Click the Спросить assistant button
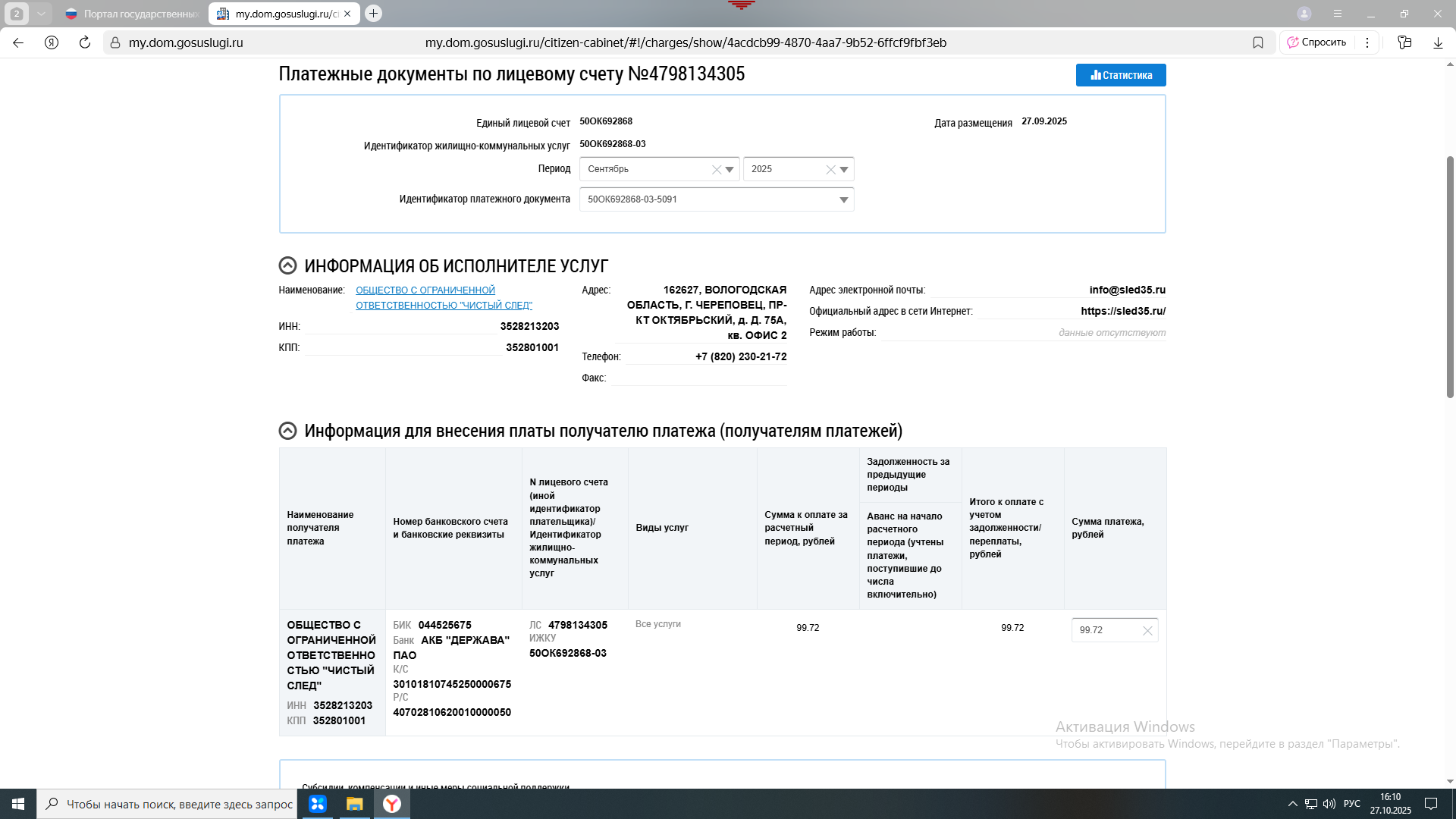Screen dimensions: 1456x819 click(x=1316, y=42)
